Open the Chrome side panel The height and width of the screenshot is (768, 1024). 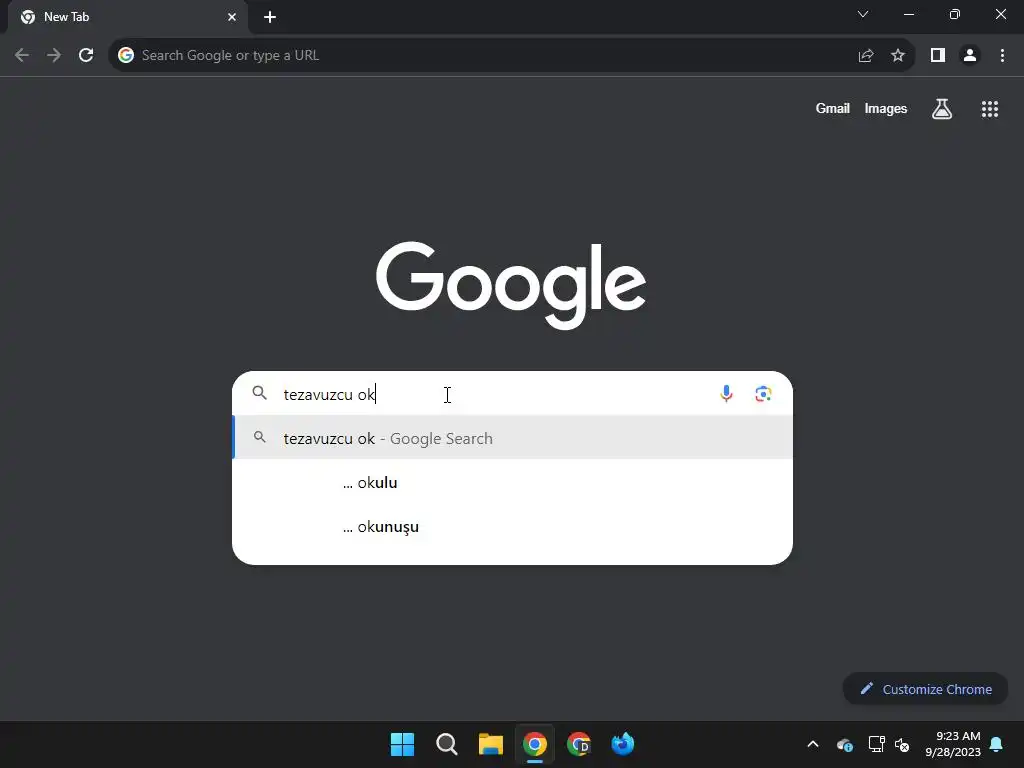coord(938,56)
